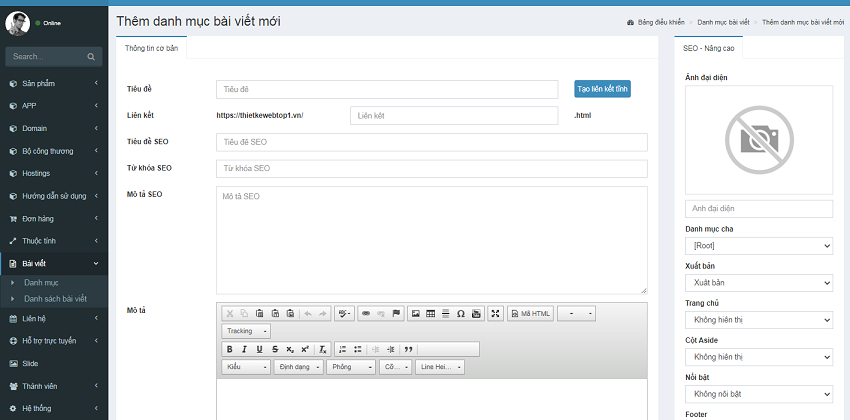Click the Ảnh đại diện placeholder thumbnail
The image size is (850, 420).
(x=758, y=139)
